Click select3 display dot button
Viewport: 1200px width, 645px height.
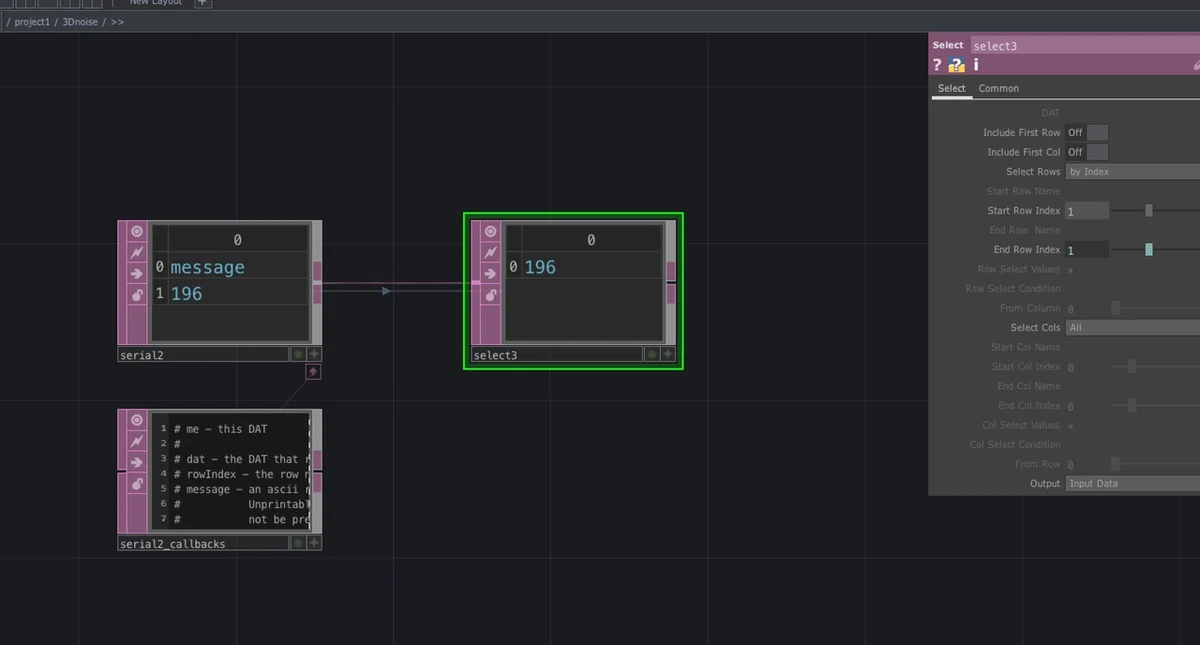pyautogui.click(x=652, y=354)
